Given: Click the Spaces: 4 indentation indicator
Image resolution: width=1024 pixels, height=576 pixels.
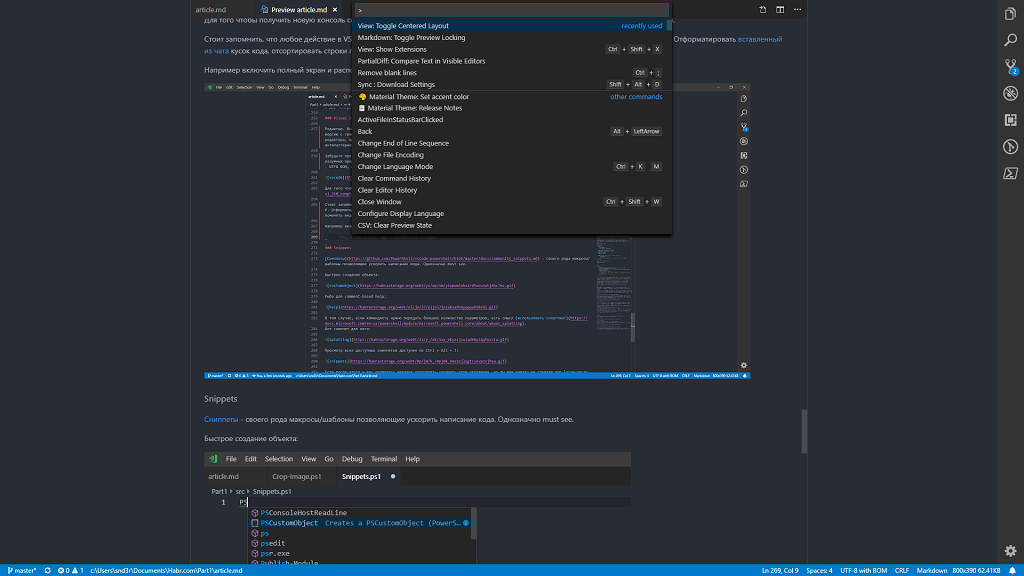Looking at the screenshot, I should click(x=818, y=570).
